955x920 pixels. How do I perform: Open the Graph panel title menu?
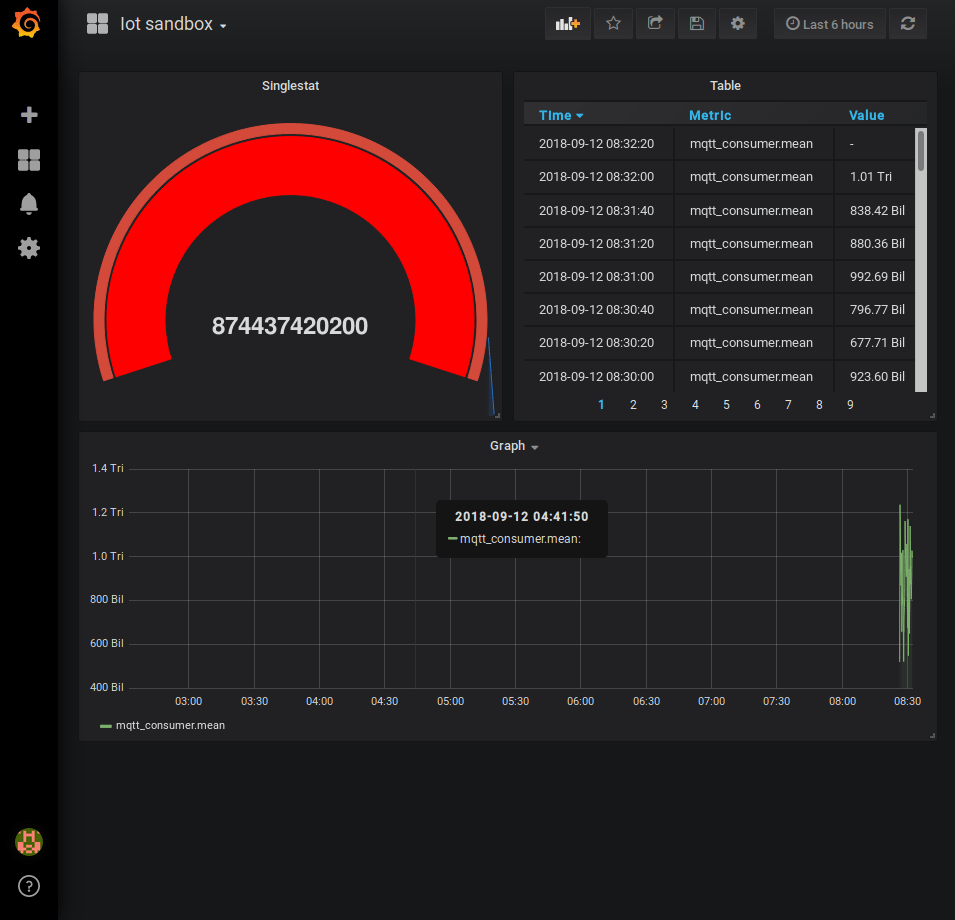[513, 446]
